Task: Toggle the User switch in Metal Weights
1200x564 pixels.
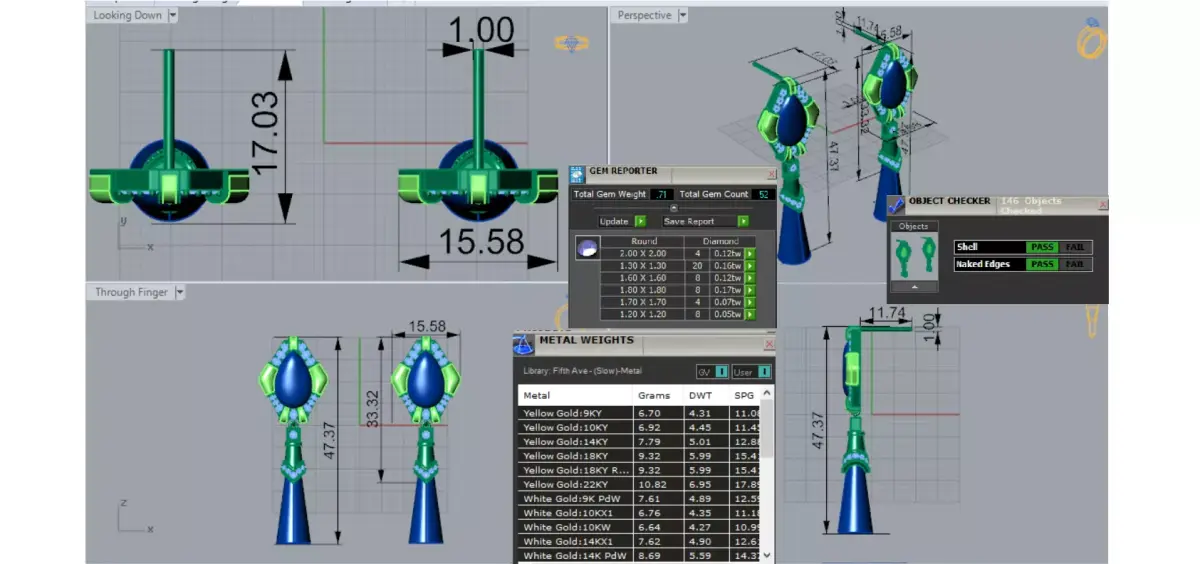Action: (x=751, y=372)
